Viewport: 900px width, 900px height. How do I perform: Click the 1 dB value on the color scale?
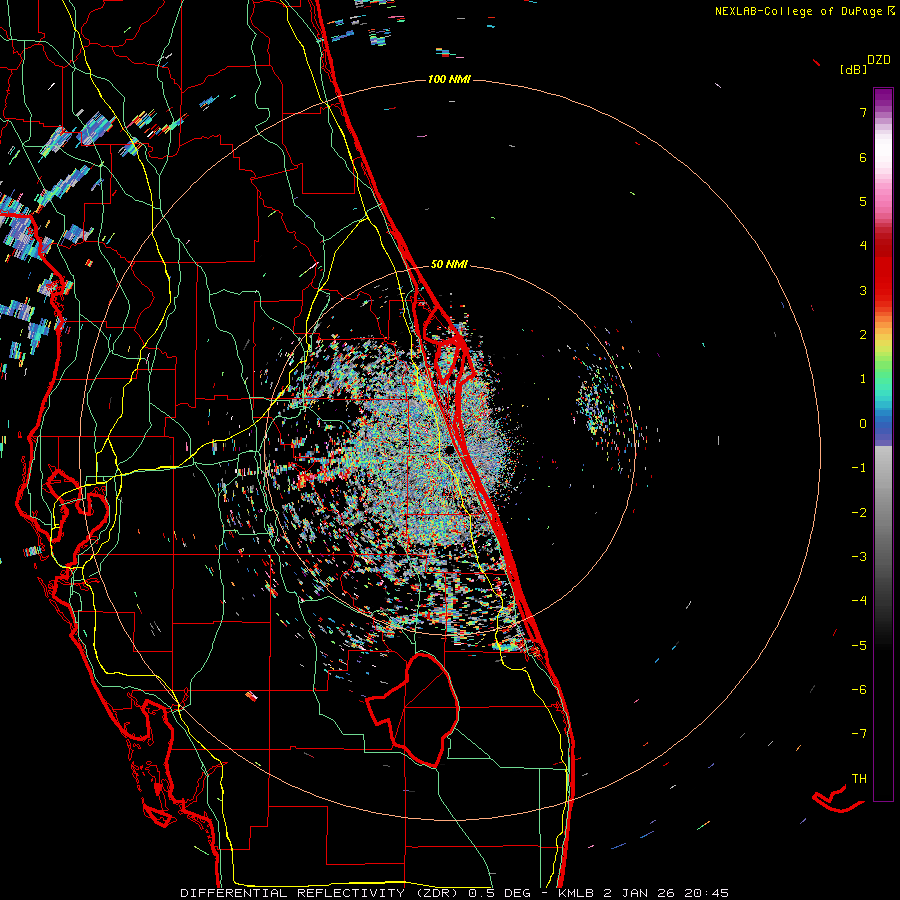[x=863, y=379]
